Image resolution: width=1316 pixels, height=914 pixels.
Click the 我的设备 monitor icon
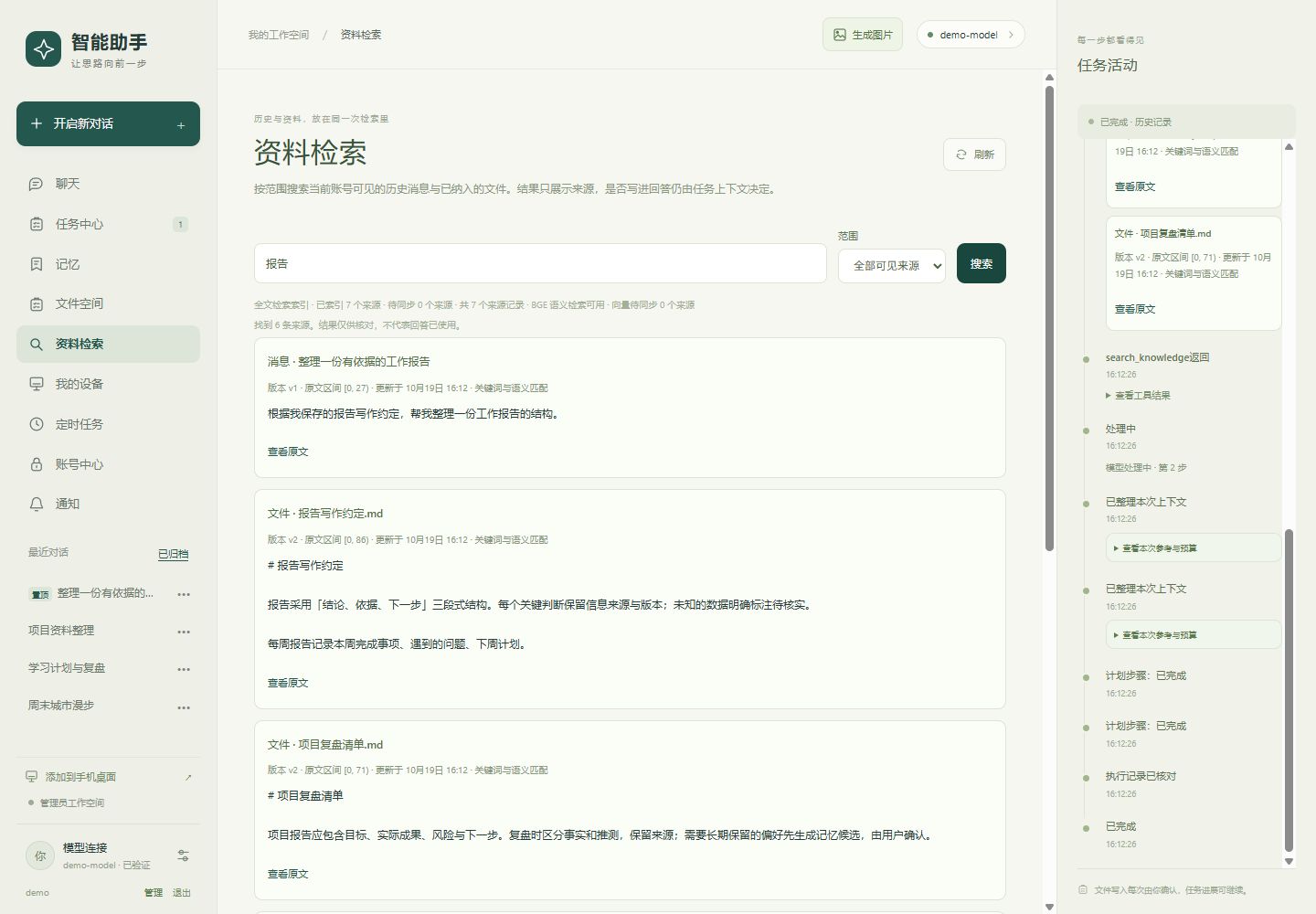[37, 384]
